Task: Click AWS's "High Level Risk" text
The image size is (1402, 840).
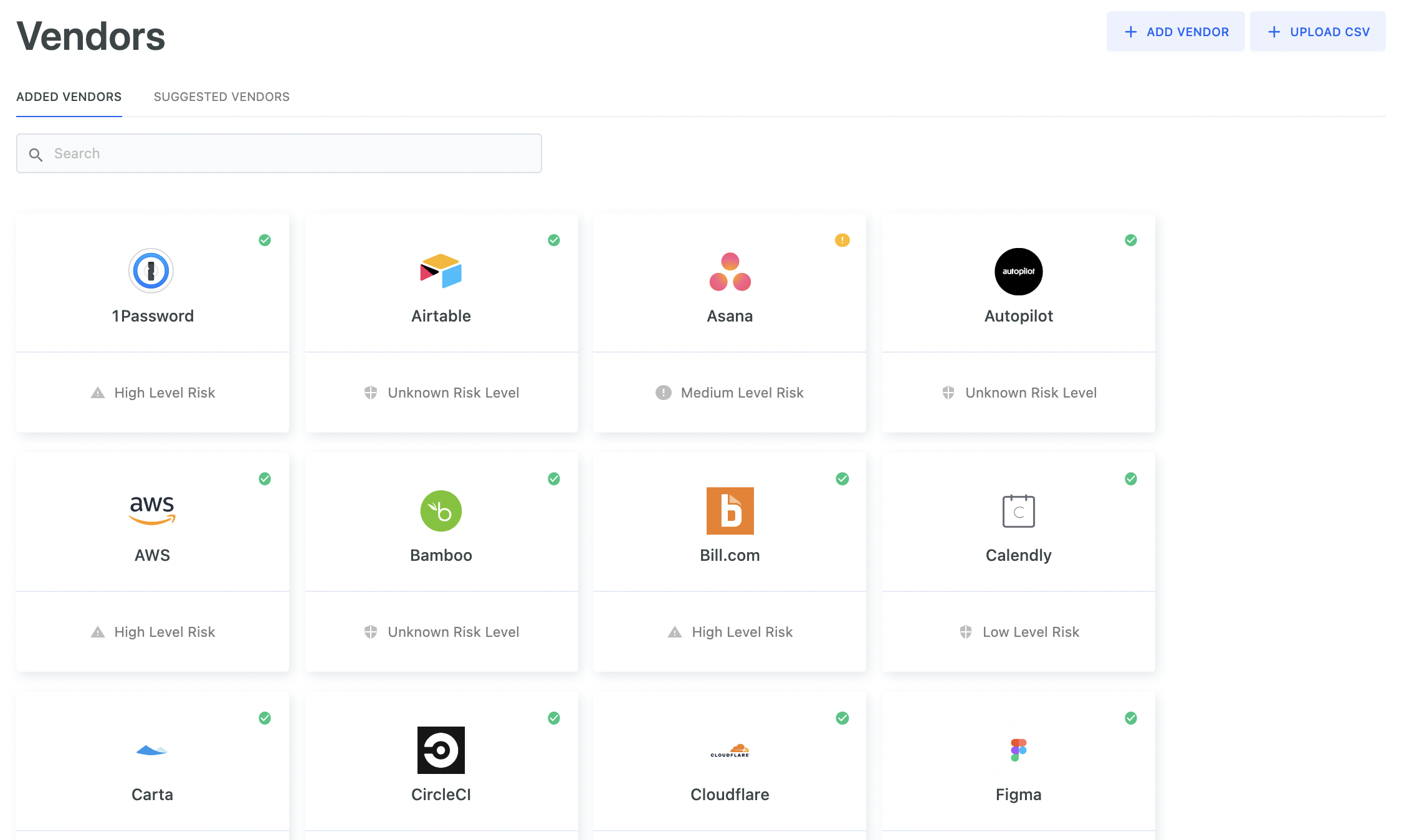Action: (x=165, y=632)
